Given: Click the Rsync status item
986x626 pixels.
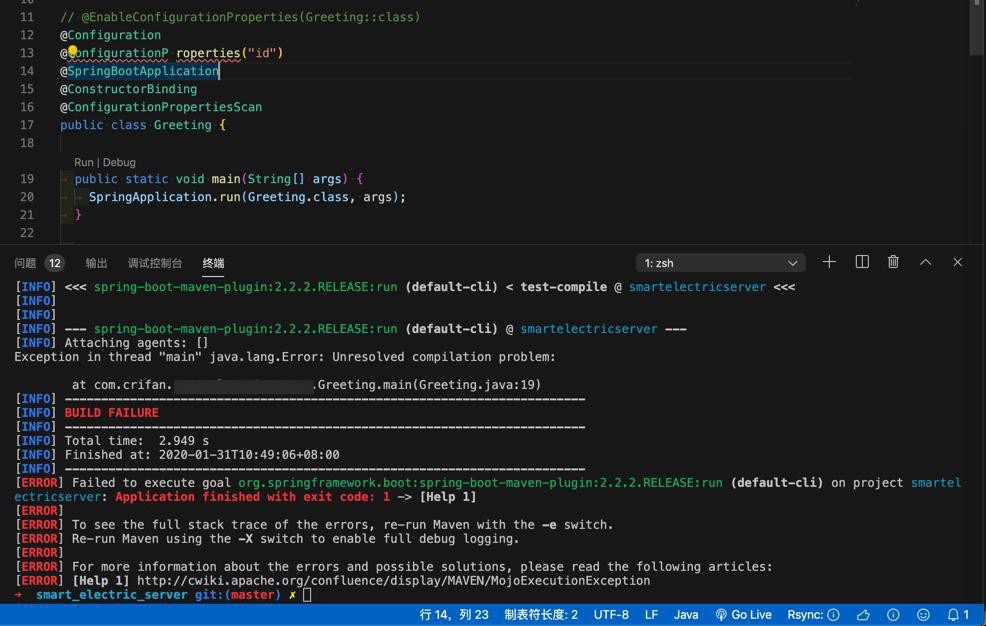Looking at the screenshot, I should point(813,615).
